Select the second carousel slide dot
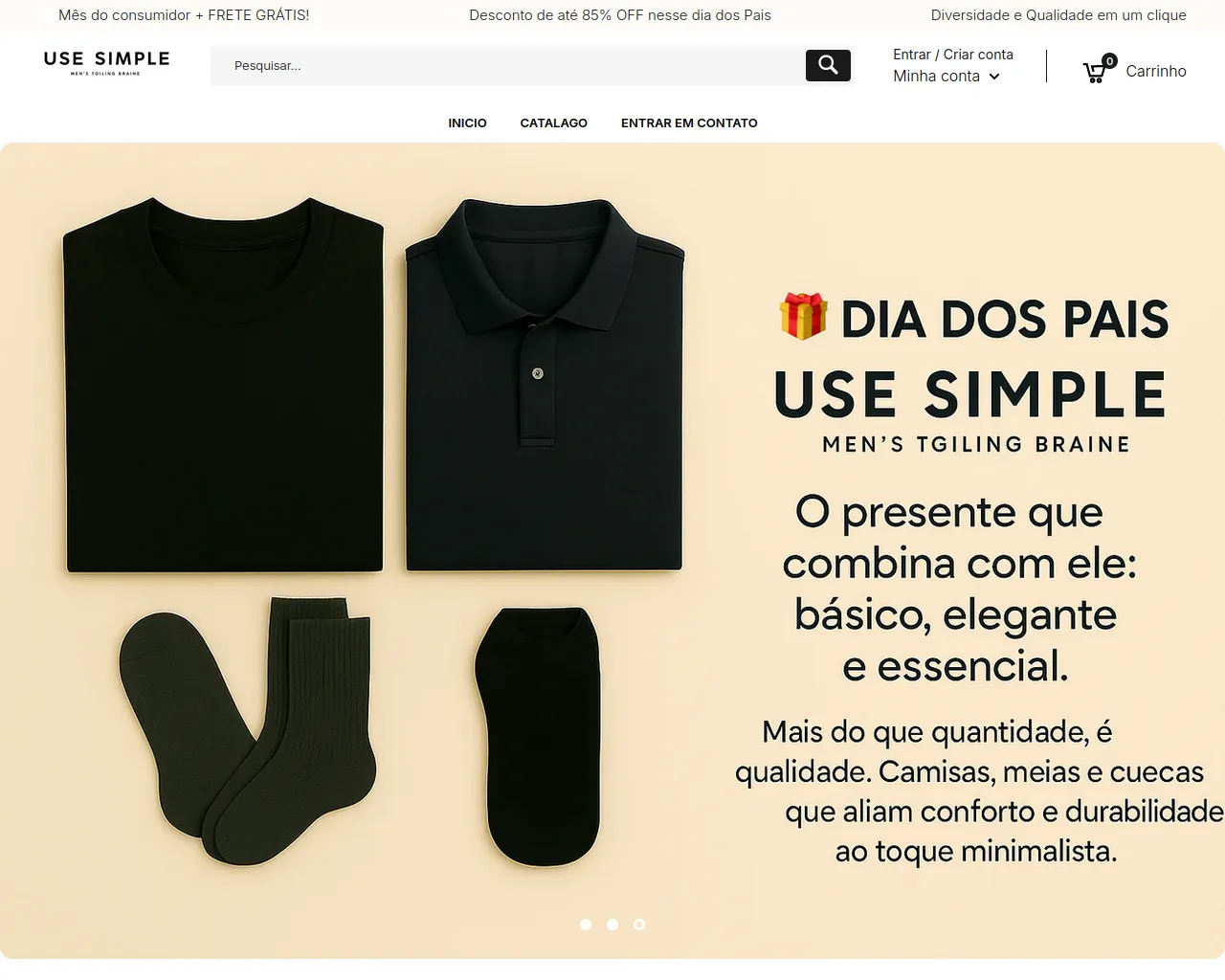The height and width of the screenshot is (980, 1225). (x=612, y=924)
